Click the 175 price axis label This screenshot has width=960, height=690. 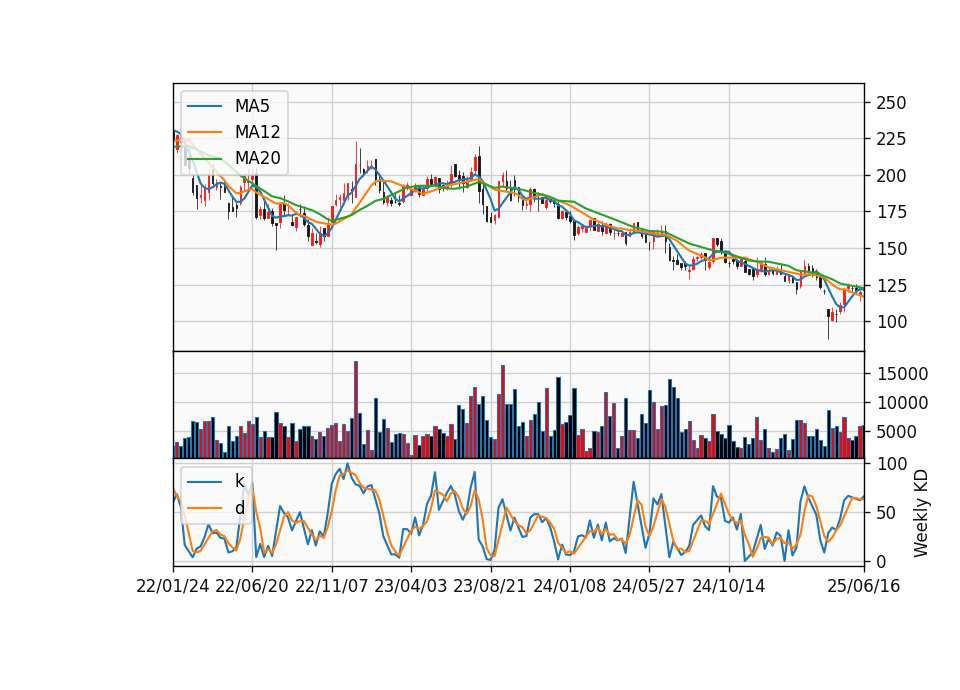(891, 212)
